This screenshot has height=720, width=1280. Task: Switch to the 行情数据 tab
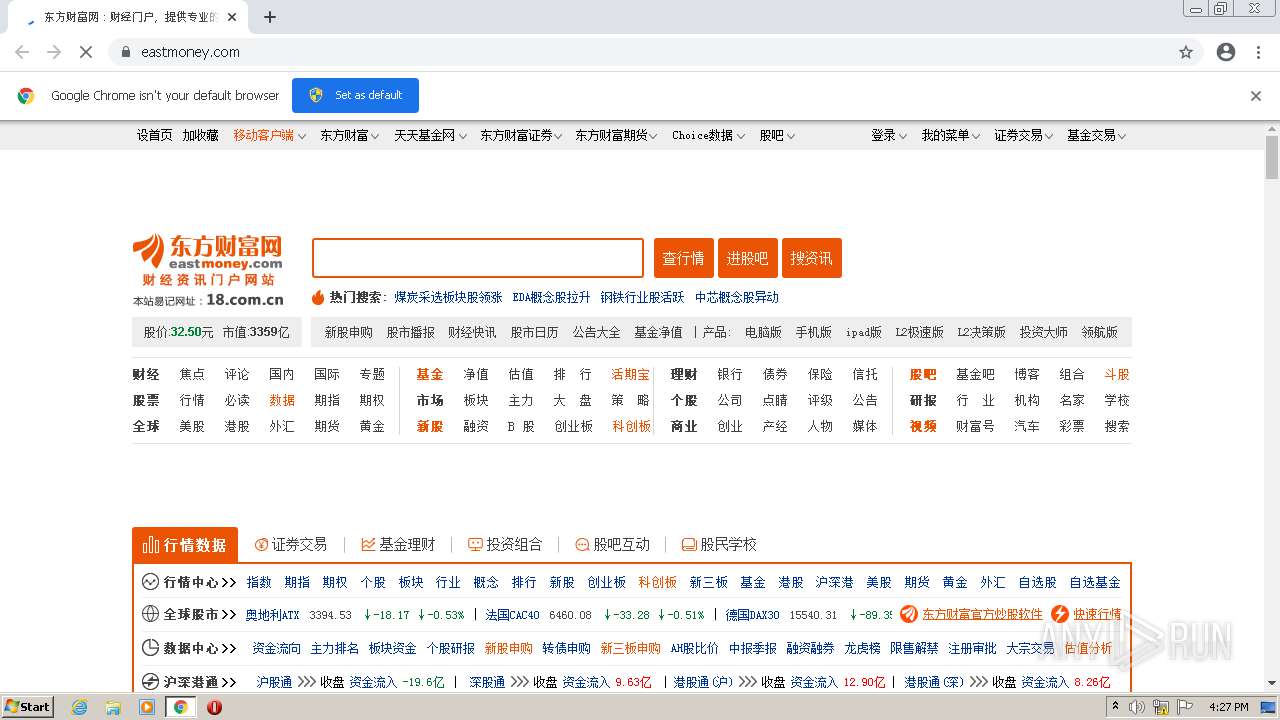pos(185,545)
